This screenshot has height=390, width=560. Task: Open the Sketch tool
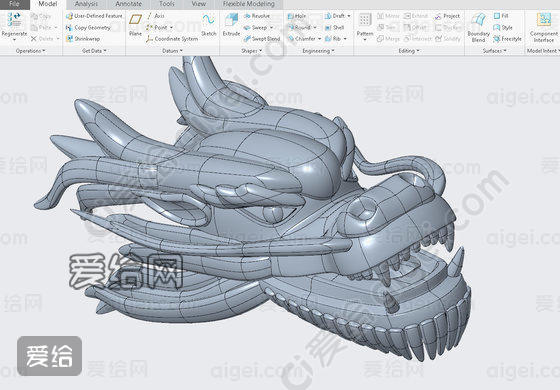209,25
